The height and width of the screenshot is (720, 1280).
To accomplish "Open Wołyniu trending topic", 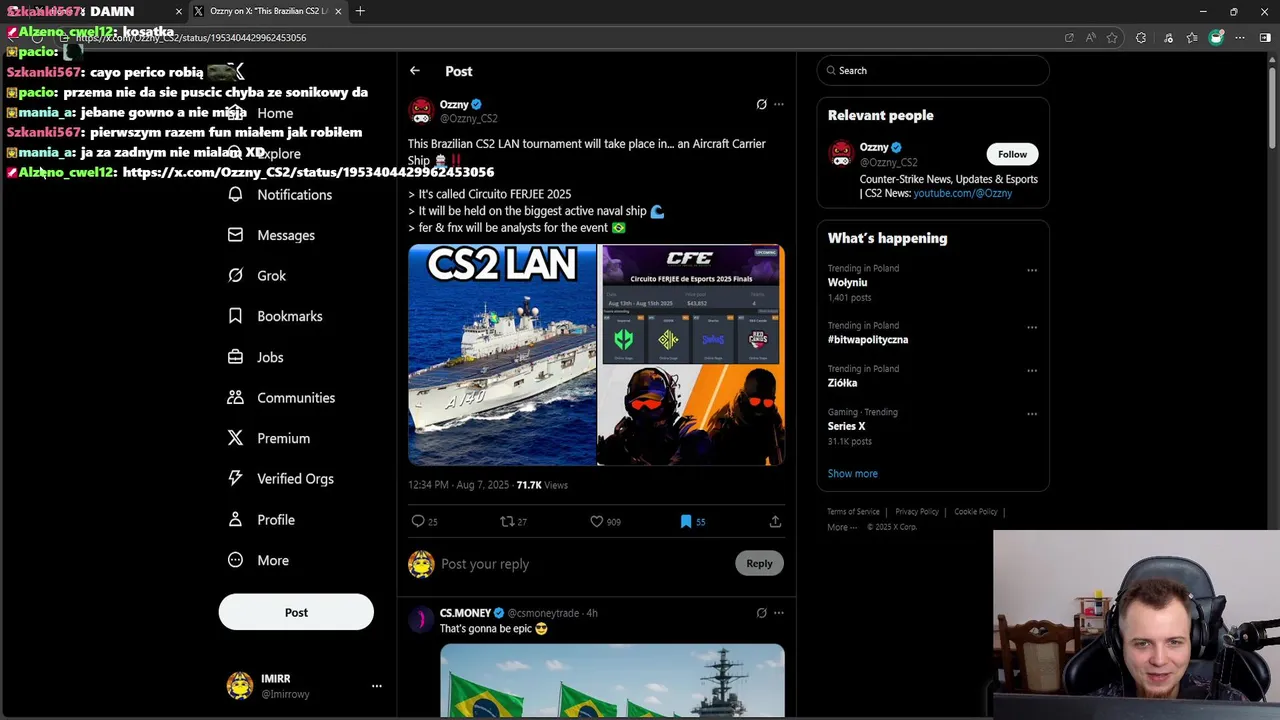I will (x=848, y=283).
